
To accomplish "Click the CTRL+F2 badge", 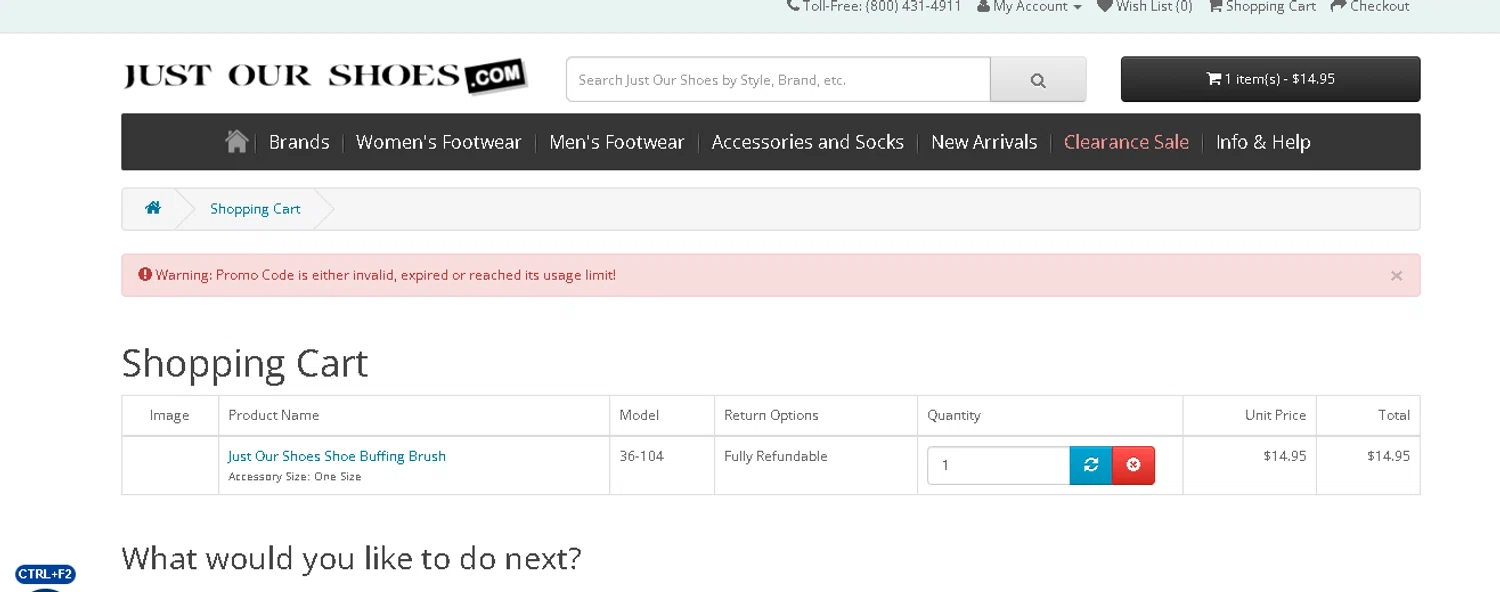I will pos(45,574).
